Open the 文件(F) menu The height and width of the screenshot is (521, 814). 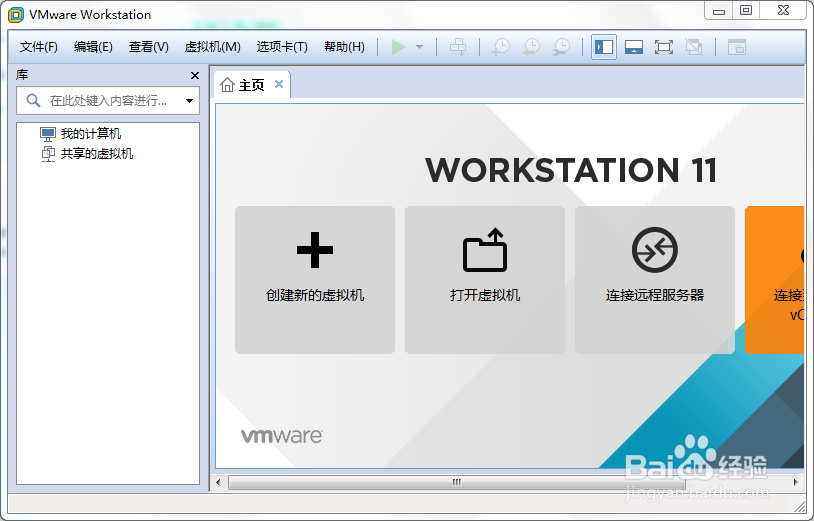(x=38, y=47)
